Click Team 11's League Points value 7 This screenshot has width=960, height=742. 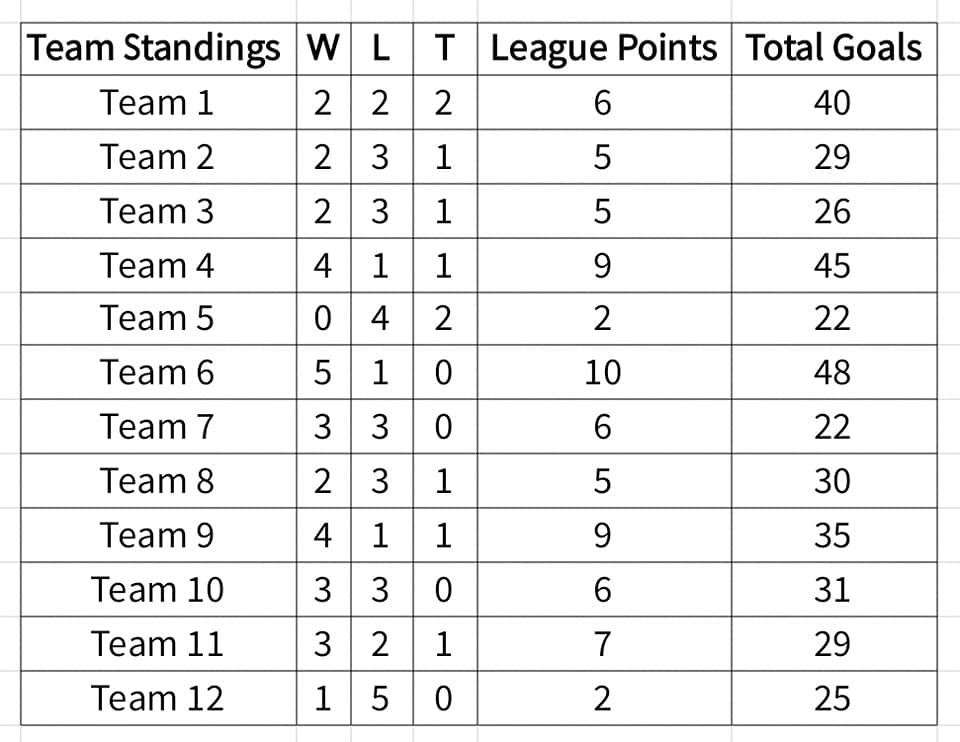click(604, 644)
